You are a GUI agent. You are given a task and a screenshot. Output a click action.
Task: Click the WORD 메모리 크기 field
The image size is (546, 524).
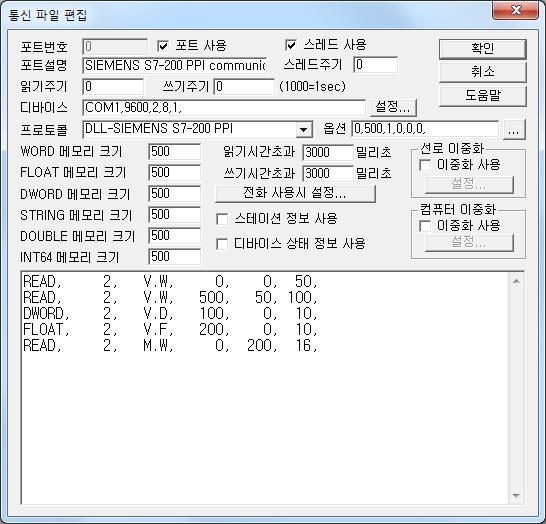tap(174, 151)
